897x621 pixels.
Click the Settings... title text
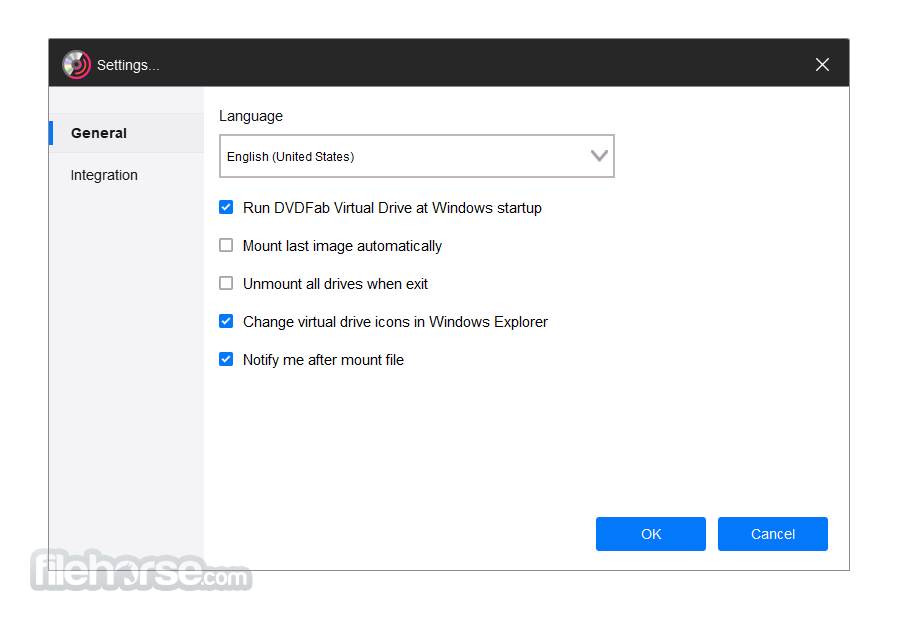coord(128,65)
